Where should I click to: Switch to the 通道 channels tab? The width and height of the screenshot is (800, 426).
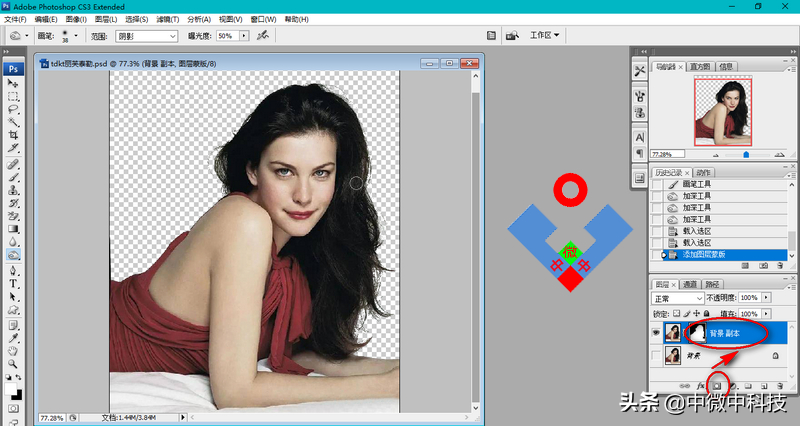click(x=690, y=284)
